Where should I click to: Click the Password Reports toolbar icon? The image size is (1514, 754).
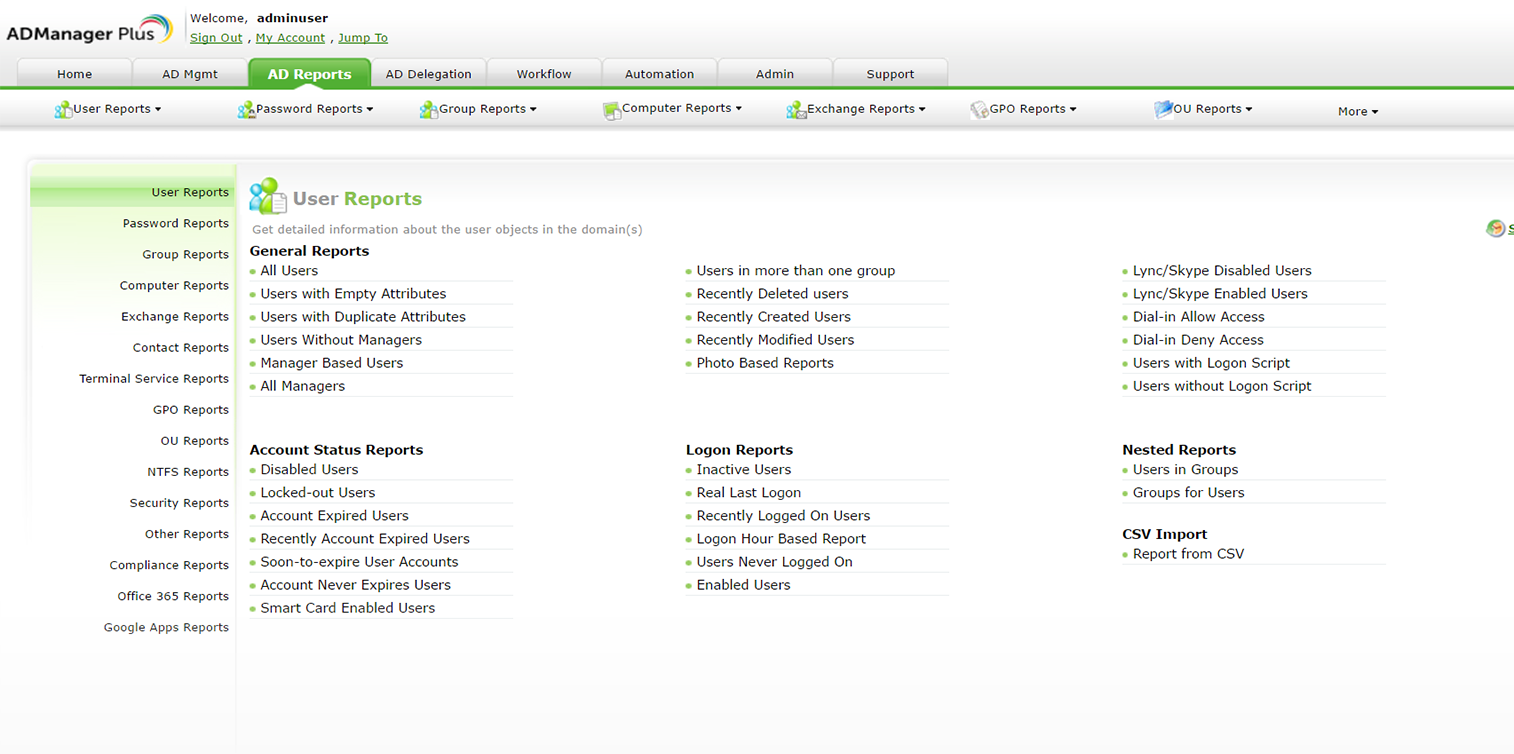[246, 110]
